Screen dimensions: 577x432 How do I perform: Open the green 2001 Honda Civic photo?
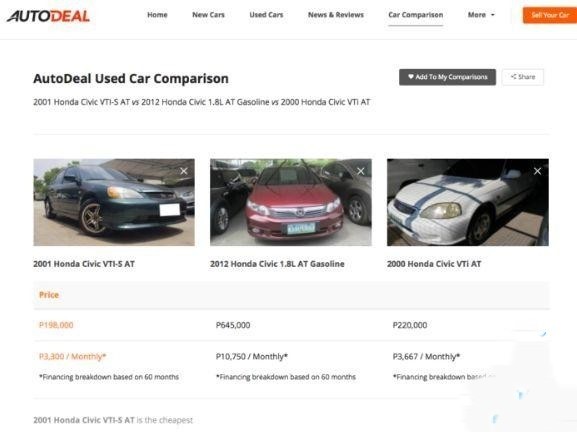[114, 202]
